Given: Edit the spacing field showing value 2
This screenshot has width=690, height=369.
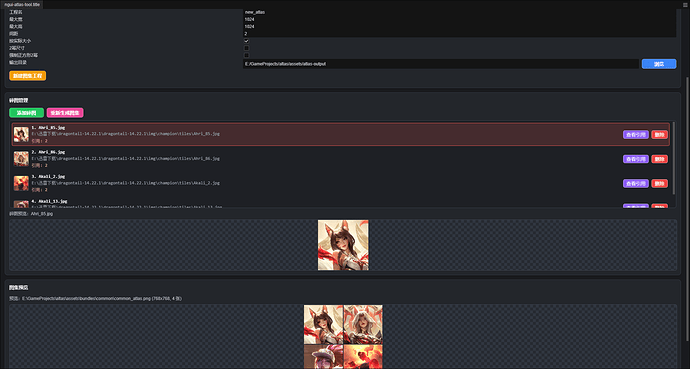Looking at the screenshot, I should tap(459, 33).
